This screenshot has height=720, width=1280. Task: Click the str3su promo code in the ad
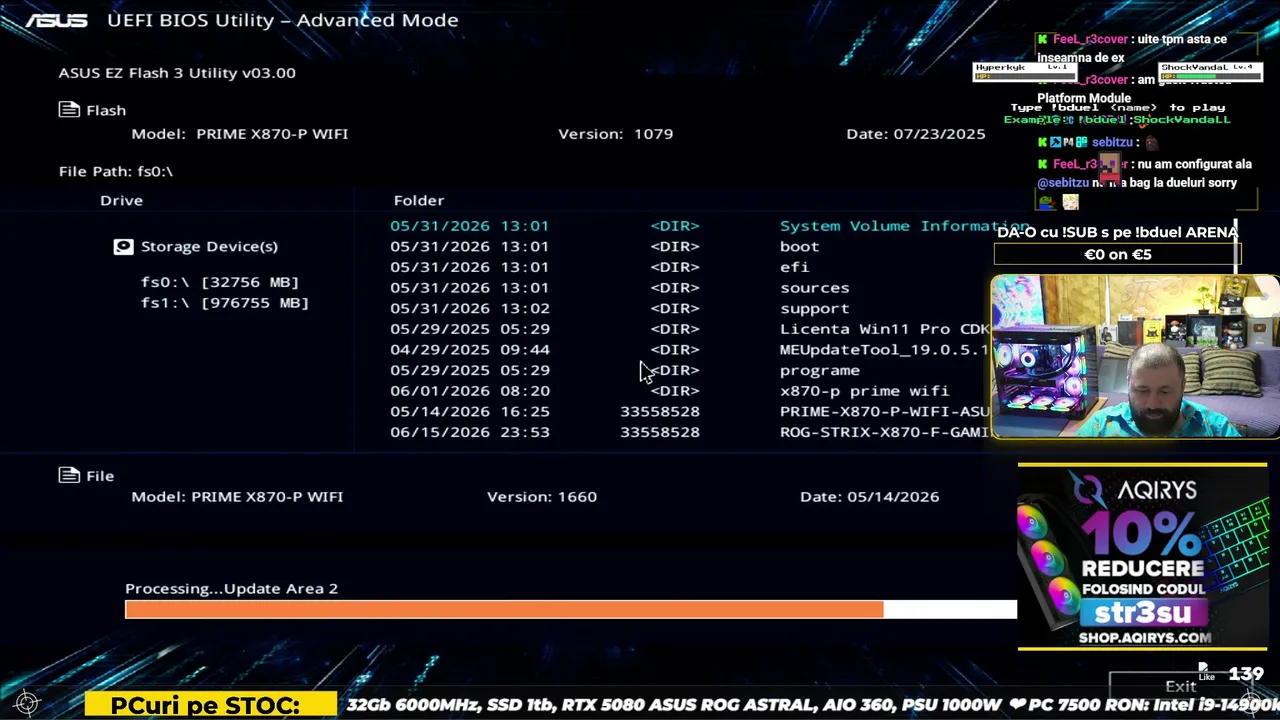coord(1143,612)
